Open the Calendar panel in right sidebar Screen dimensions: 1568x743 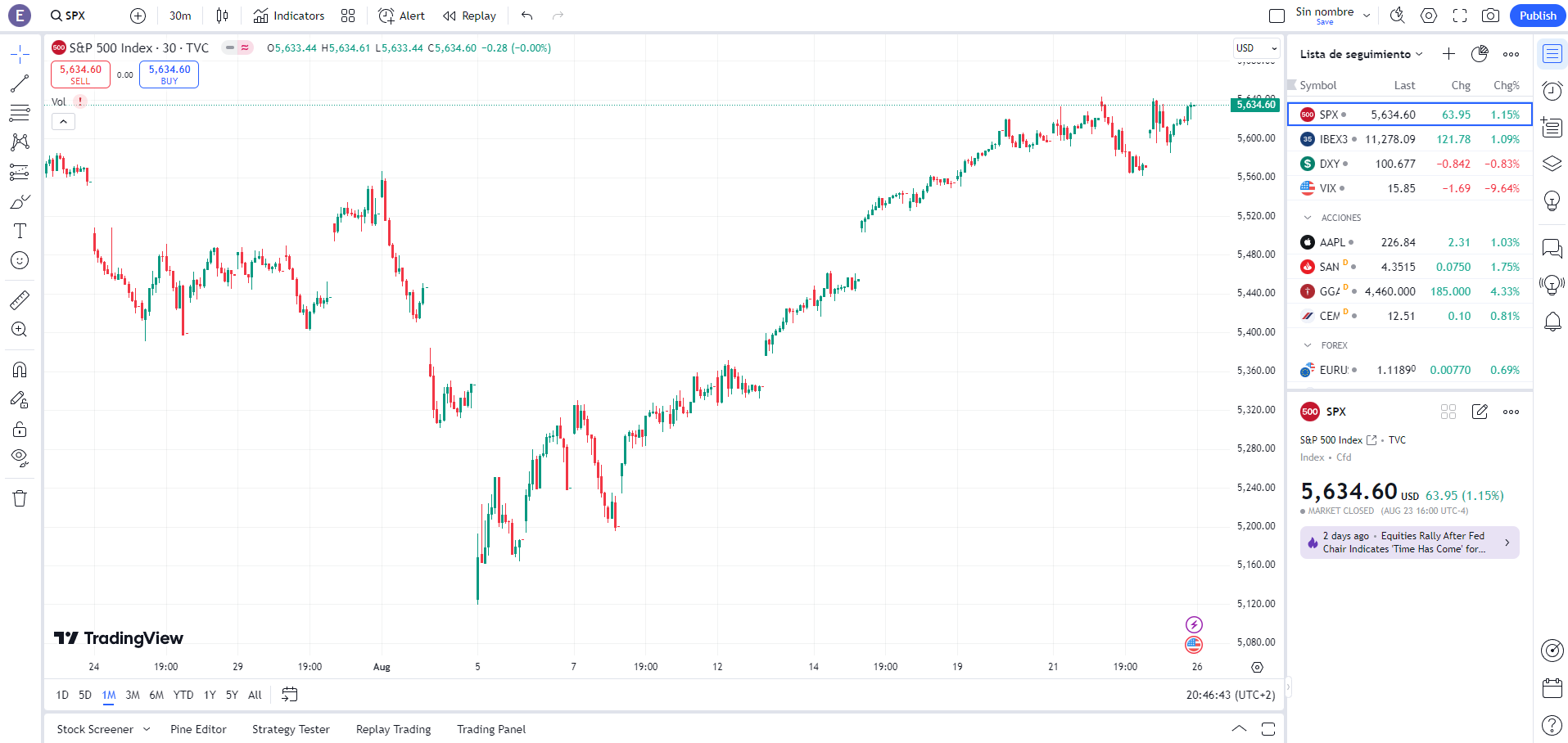(1552, 688)
